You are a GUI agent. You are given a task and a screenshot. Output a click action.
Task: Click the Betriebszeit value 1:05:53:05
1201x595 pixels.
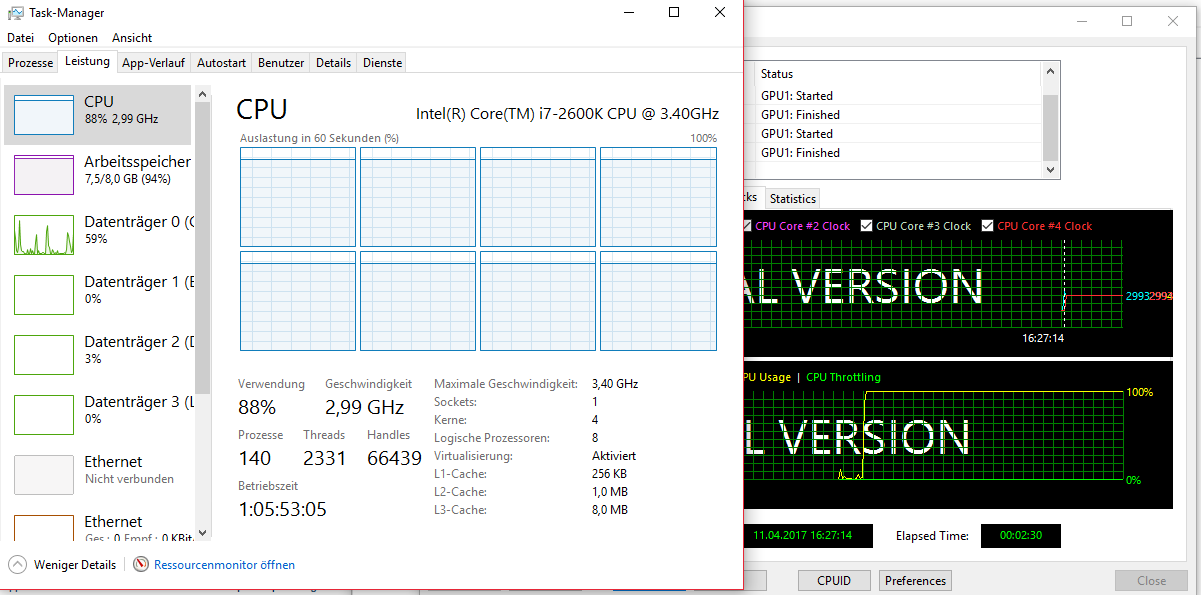click(282, 509)
